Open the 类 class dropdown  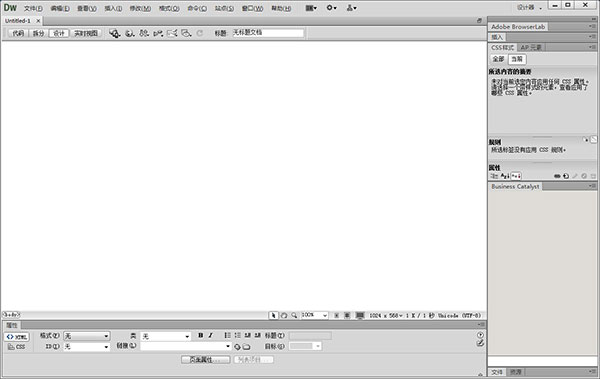point(165,336)
